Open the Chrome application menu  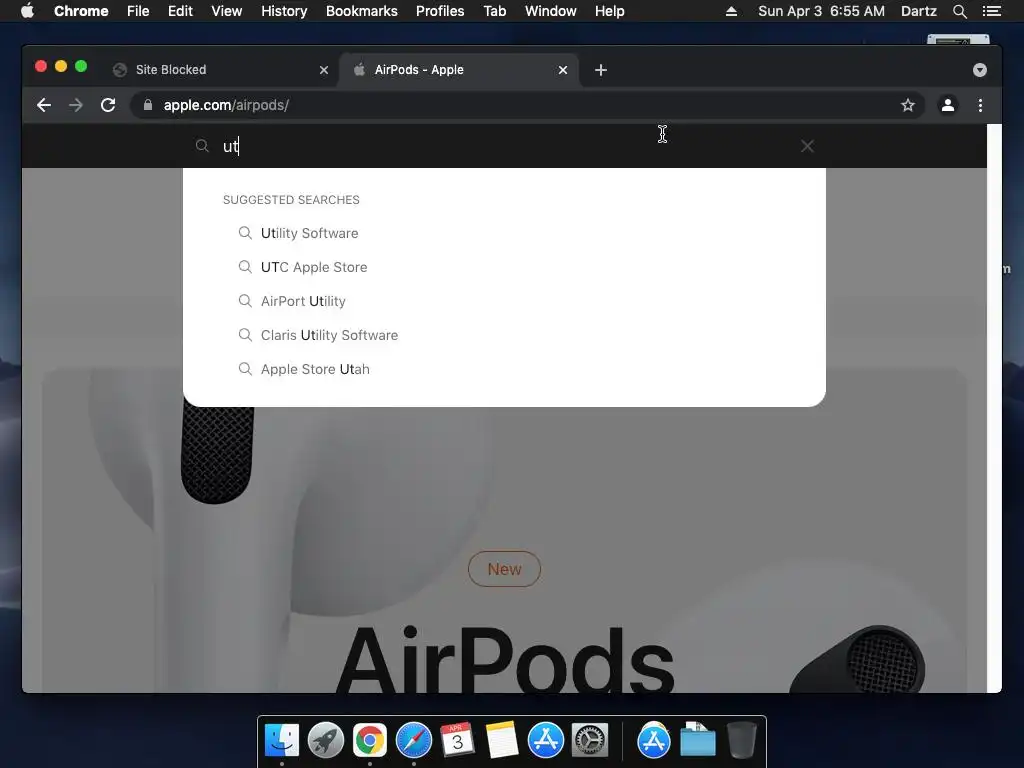coord(81,11)
